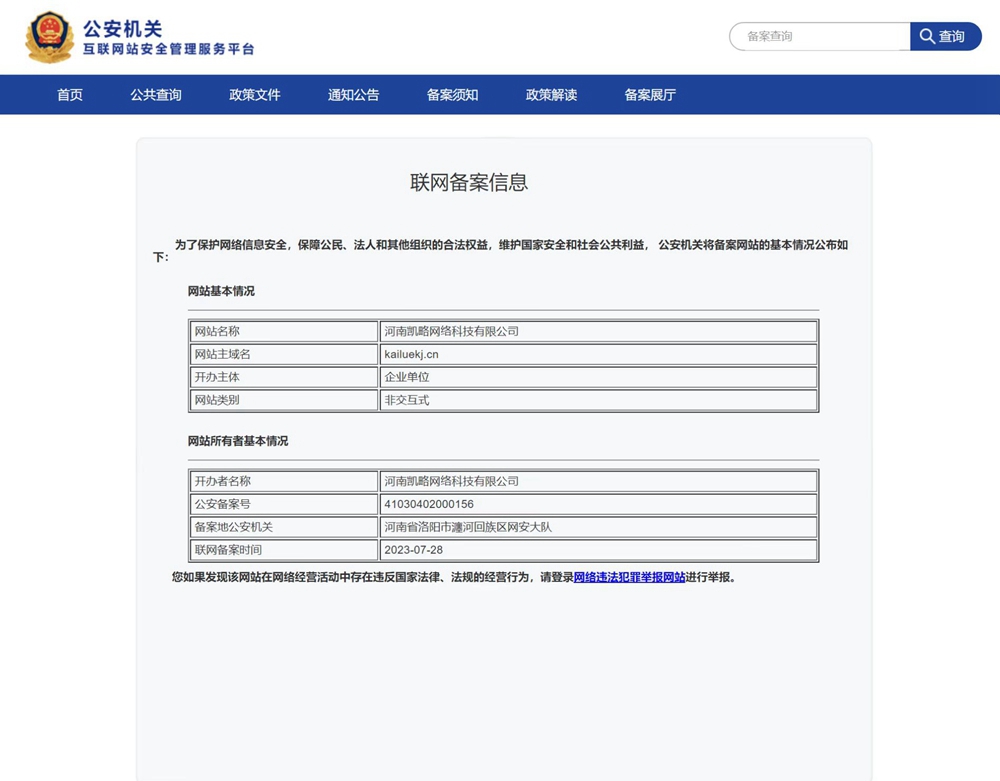Open the 备案须知 menu item
This screenshot has height=781, width=1000.
pos(452,95)
